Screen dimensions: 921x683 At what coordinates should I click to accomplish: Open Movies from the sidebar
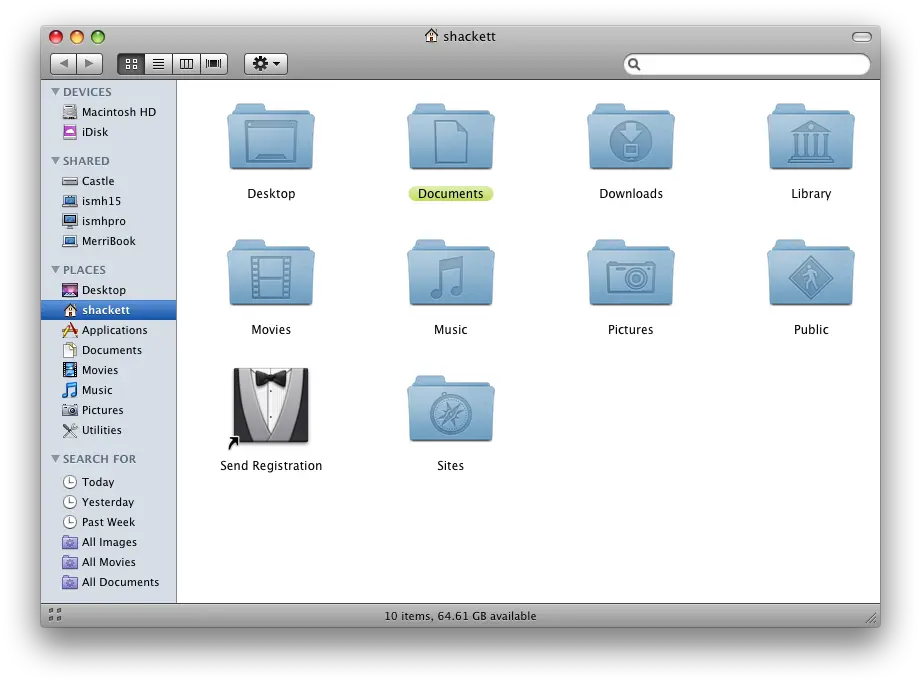[x=109, y=370]
